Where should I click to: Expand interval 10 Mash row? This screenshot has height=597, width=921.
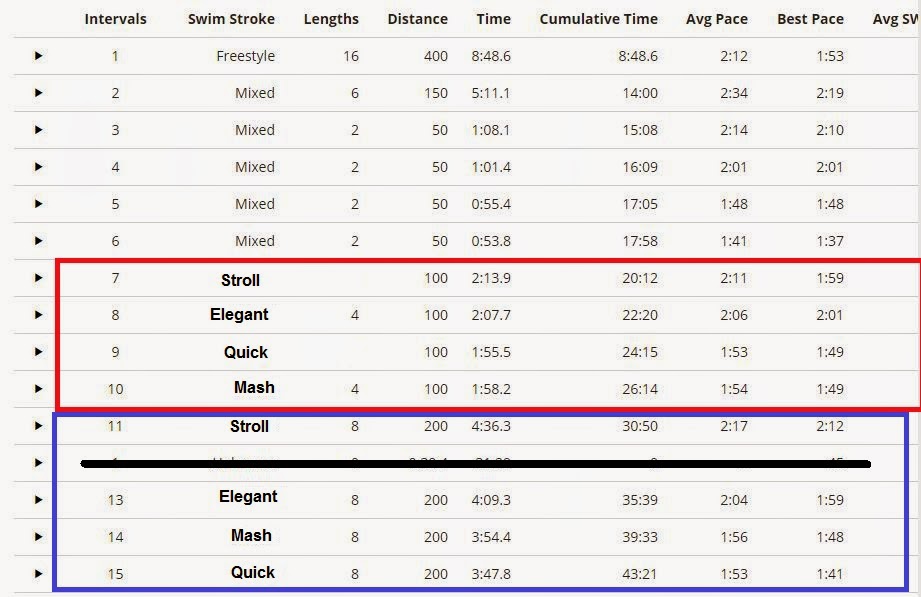(38, 389)
